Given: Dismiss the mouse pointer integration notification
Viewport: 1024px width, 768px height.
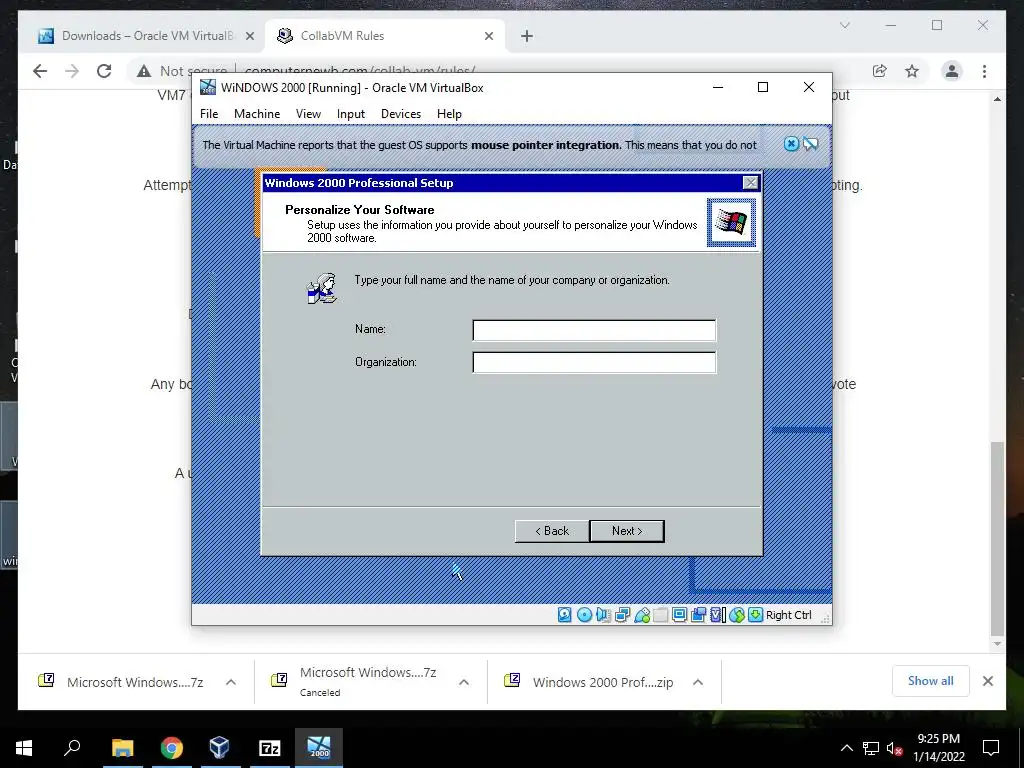Looking at the screenshot, I should (x=791, y=144).
